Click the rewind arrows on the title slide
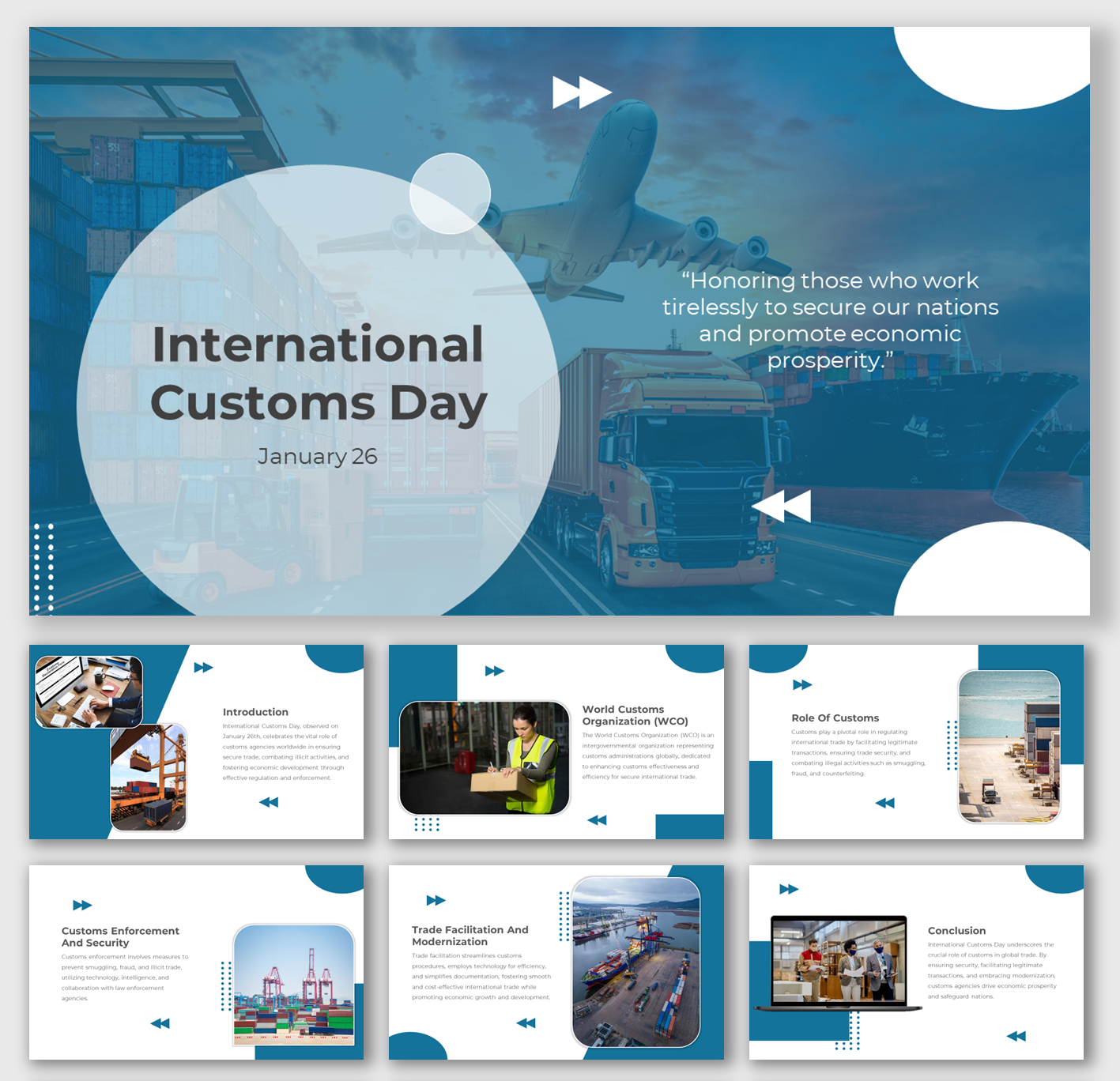The height and width of the screenshot is (1081, 1120). click(x=781, y=506)
